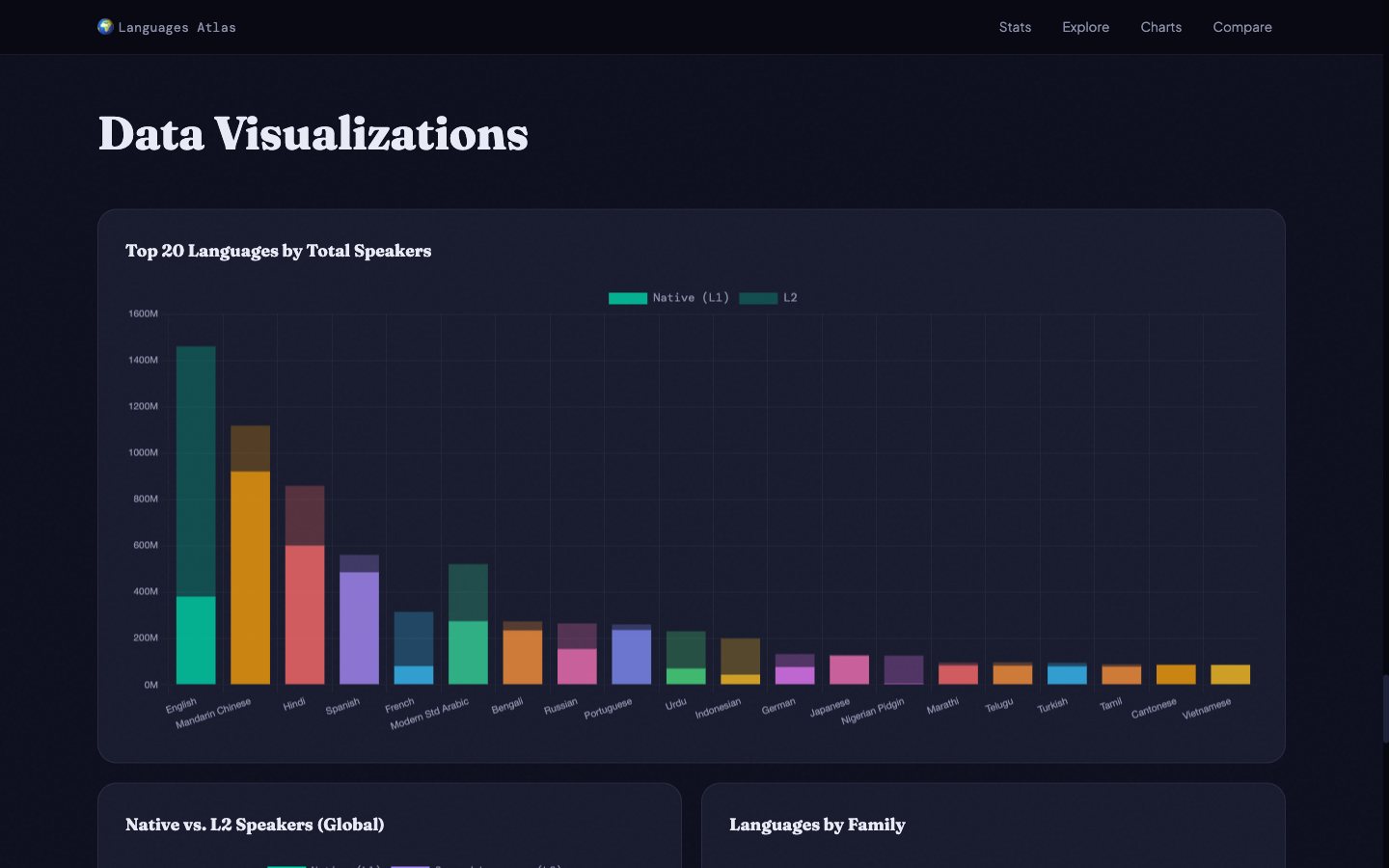The width and height of the screenshot is (1389, 868).
Task: Click the globe logo icon
Action: tap(105, 27)
